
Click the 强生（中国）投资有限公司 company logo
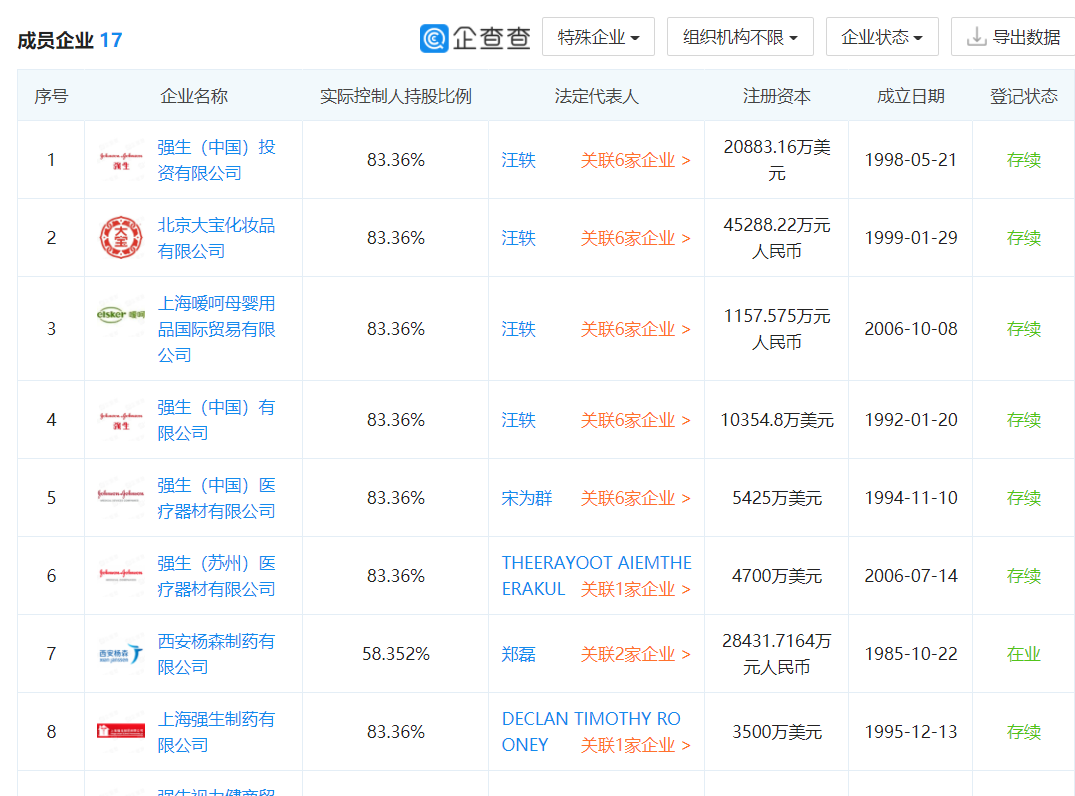point(121,160)
